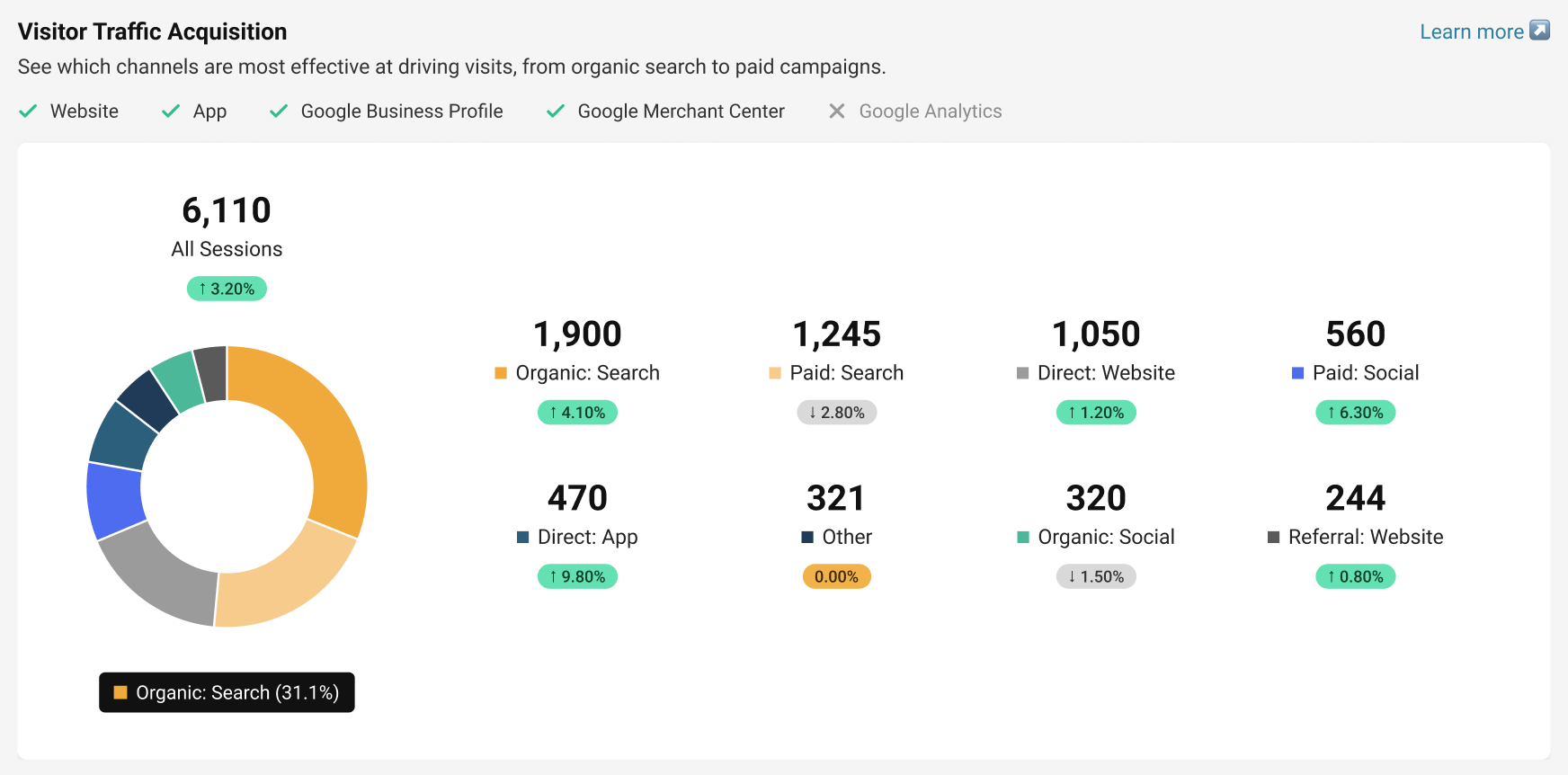Click the external link arrow icon
This screenshot has height=775, width=1568.
[1540, 31]
